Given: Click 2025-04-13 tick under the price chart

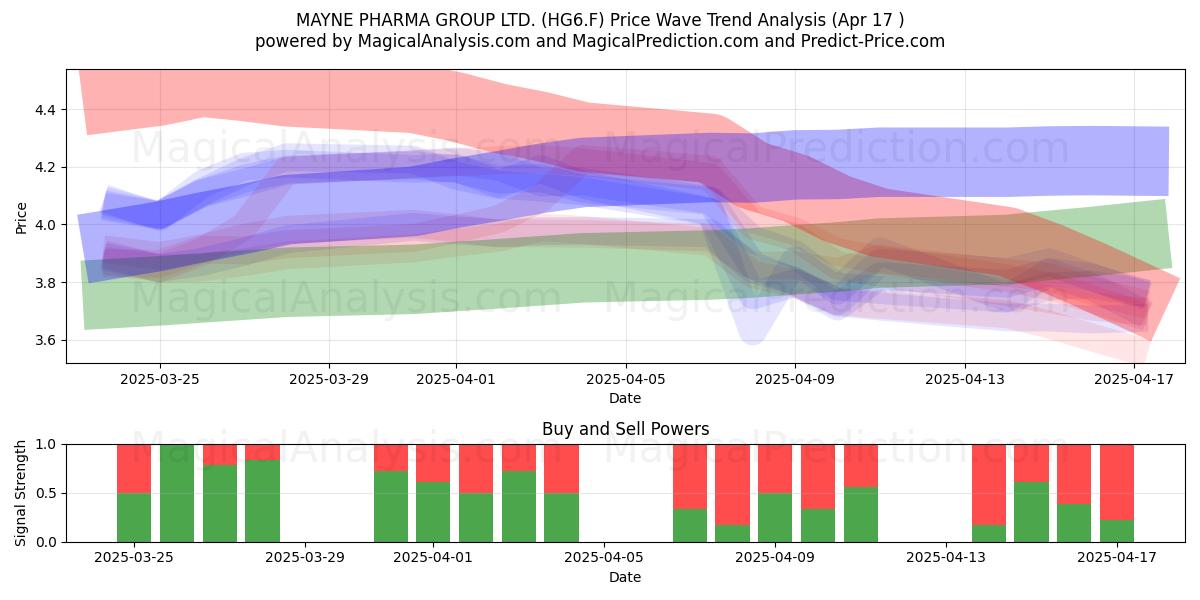Looking at the screenshot, I should pyautogui.click(x=965, y=379).
